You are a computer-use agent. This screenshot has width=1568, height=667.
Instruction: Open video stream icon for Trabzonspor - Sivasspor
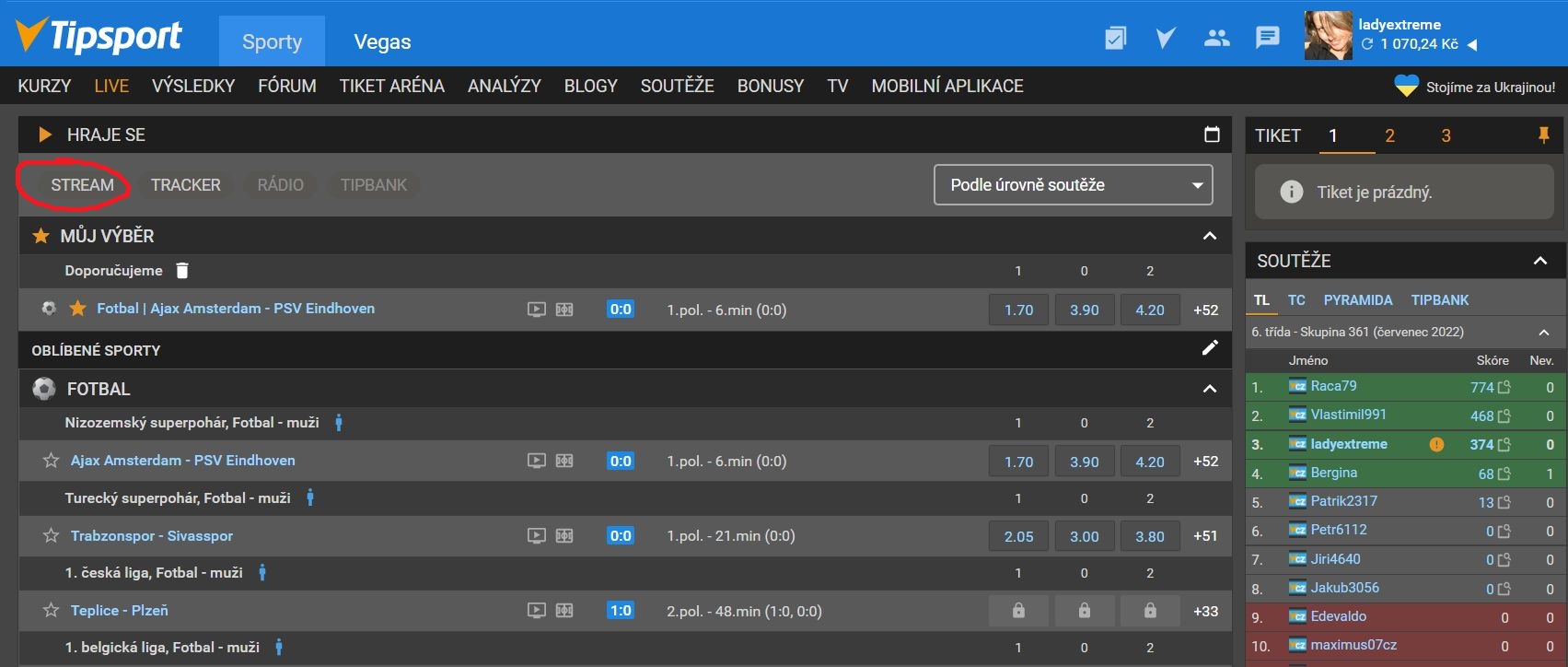pos(536,536)
